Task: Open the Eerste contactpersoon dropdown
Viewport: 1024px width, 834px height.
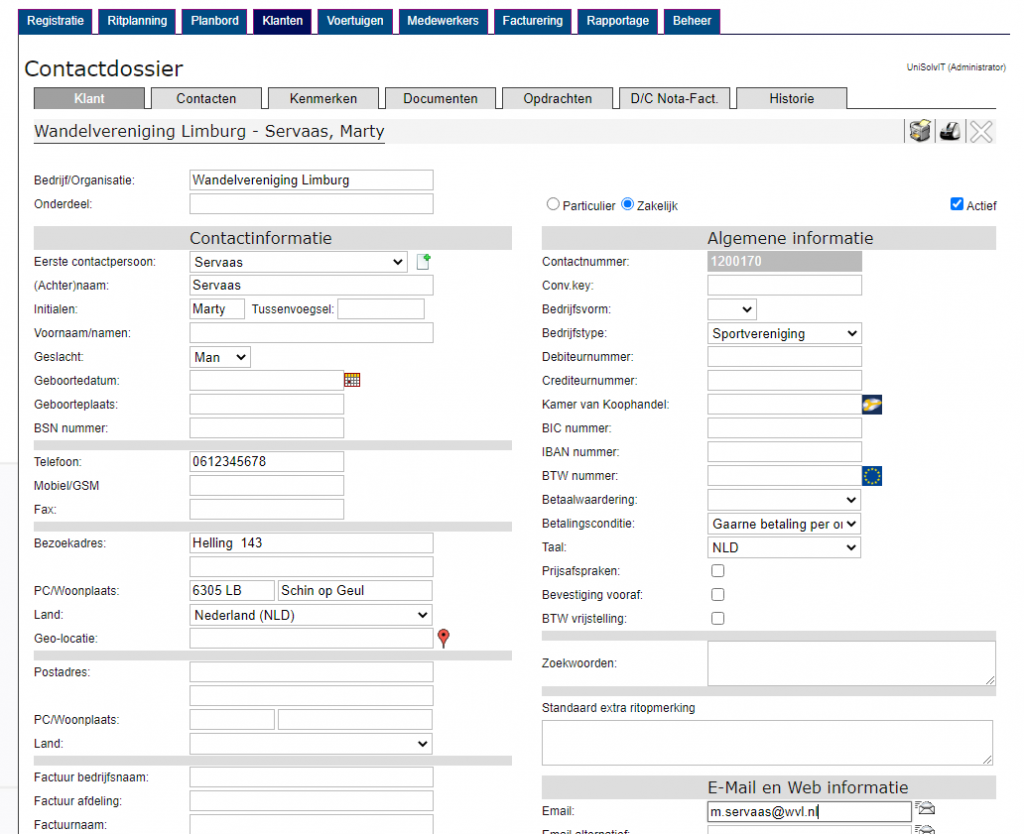Action: coord(298,262)
